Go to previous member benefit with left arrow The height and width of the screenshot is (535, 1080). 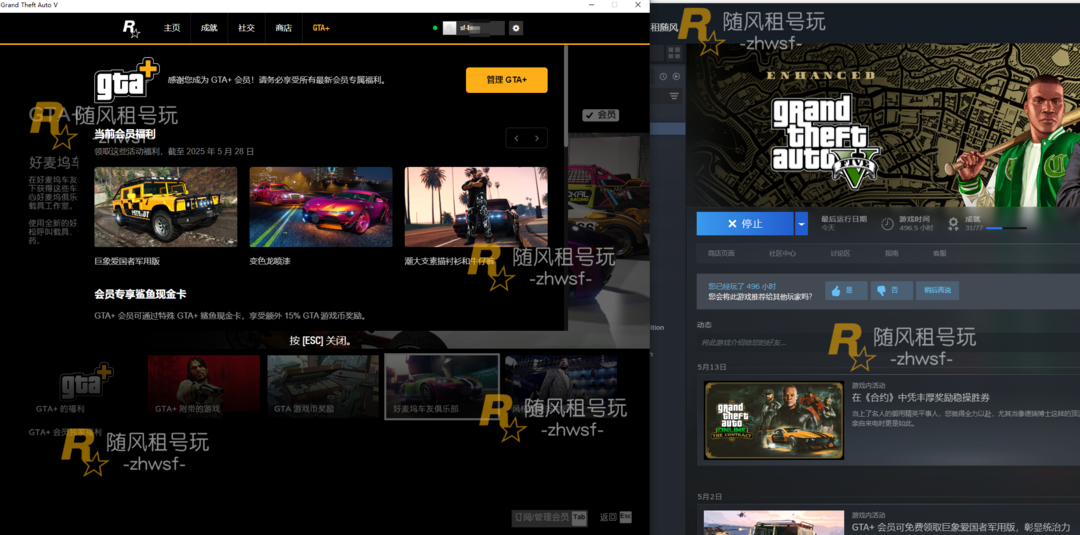(x=517, y=138)
